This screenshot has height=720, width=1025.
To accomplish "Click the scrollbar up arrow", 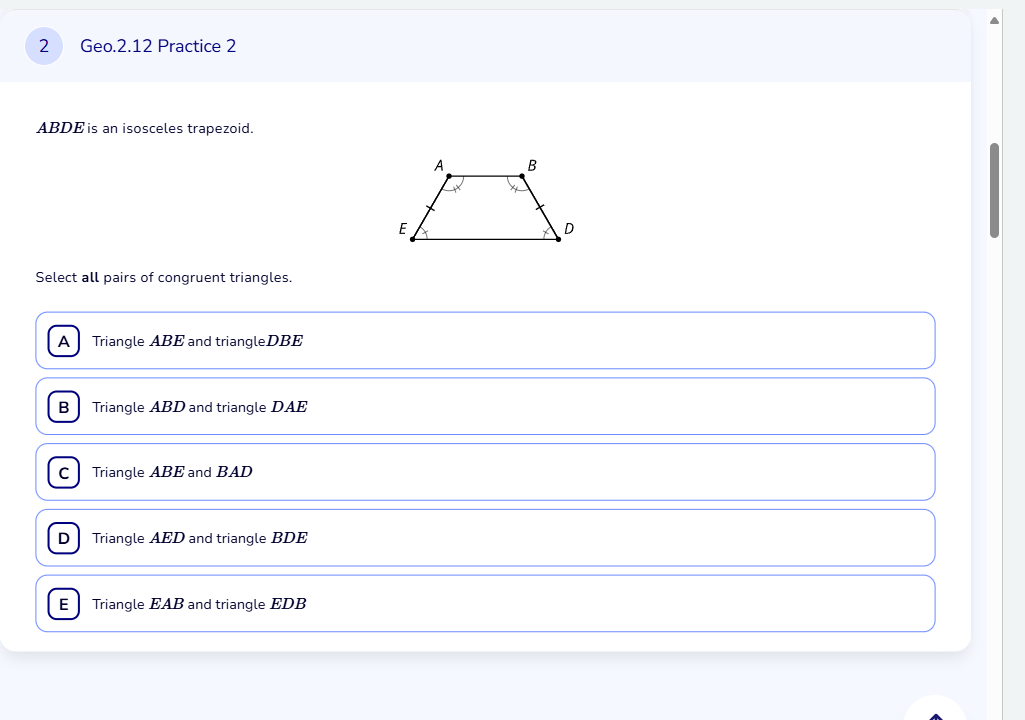I will (994, 20).
